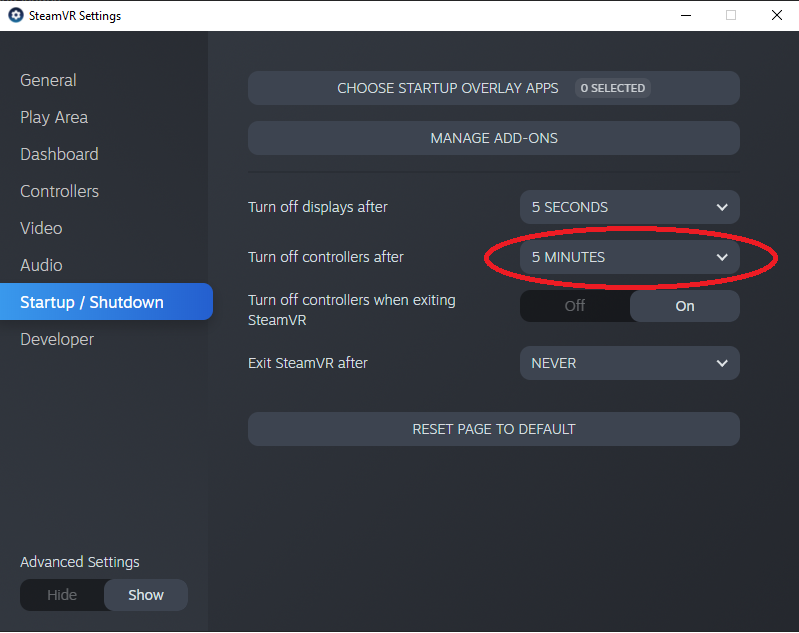The height and width of the screenshot is (633, 799).
Task: Switch to the Video settings
Action: (41, 228)
